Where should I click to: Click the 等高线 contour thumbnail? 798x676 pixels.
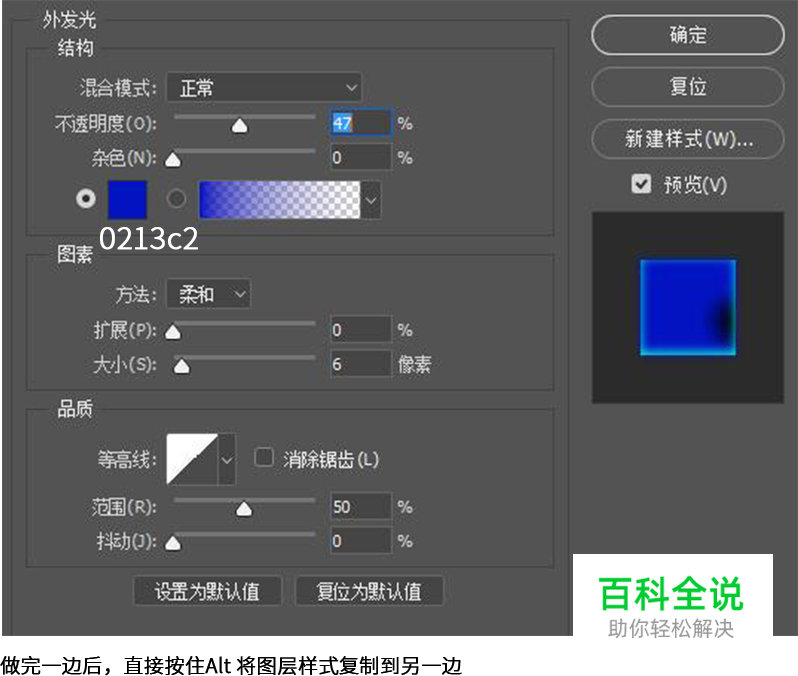point(191,459)
